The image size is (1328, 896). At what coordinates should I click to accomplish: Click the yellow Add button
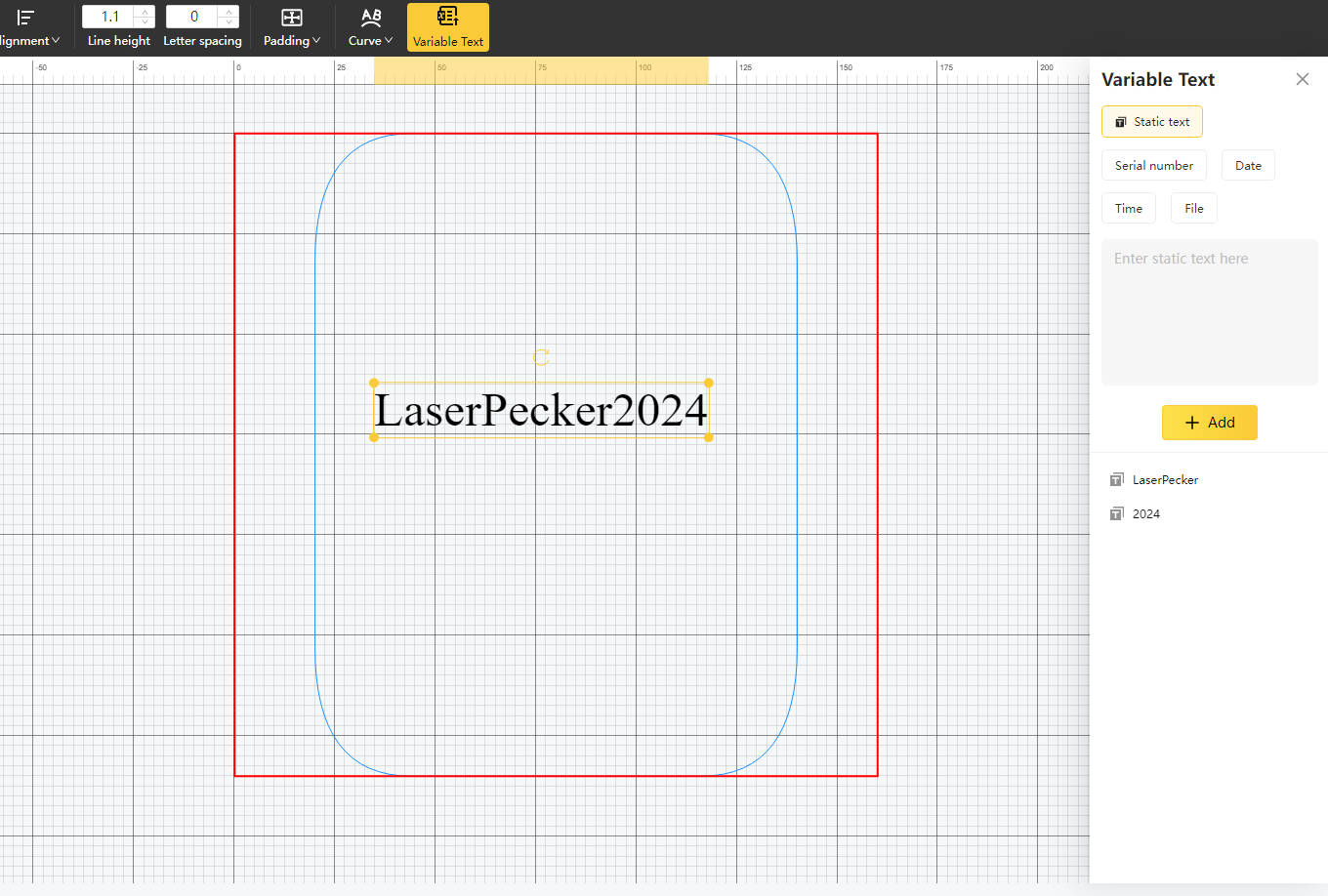(x=1210, y=423)
